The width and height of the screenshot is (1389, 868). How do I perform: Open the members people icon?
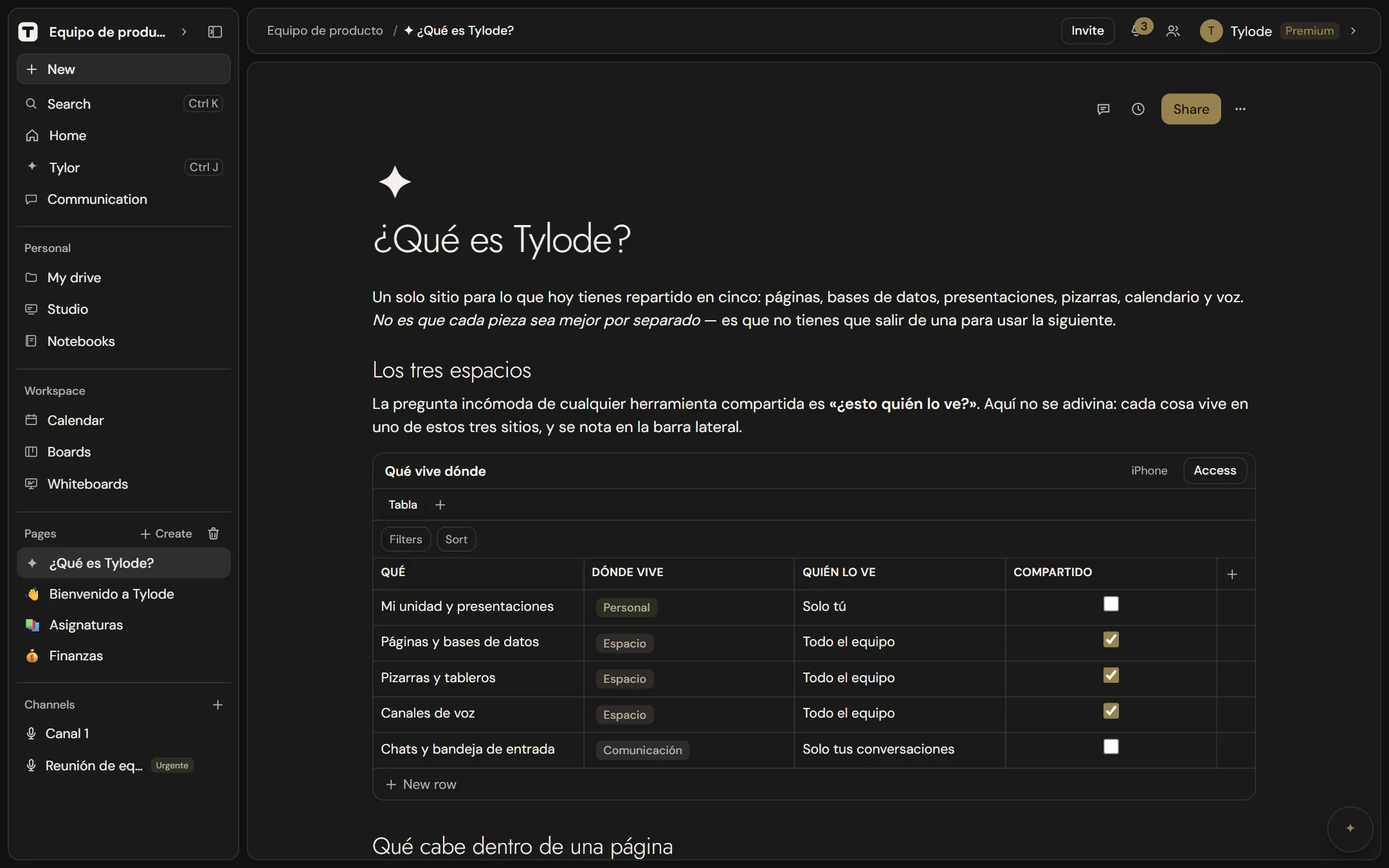click(1173, 31)
